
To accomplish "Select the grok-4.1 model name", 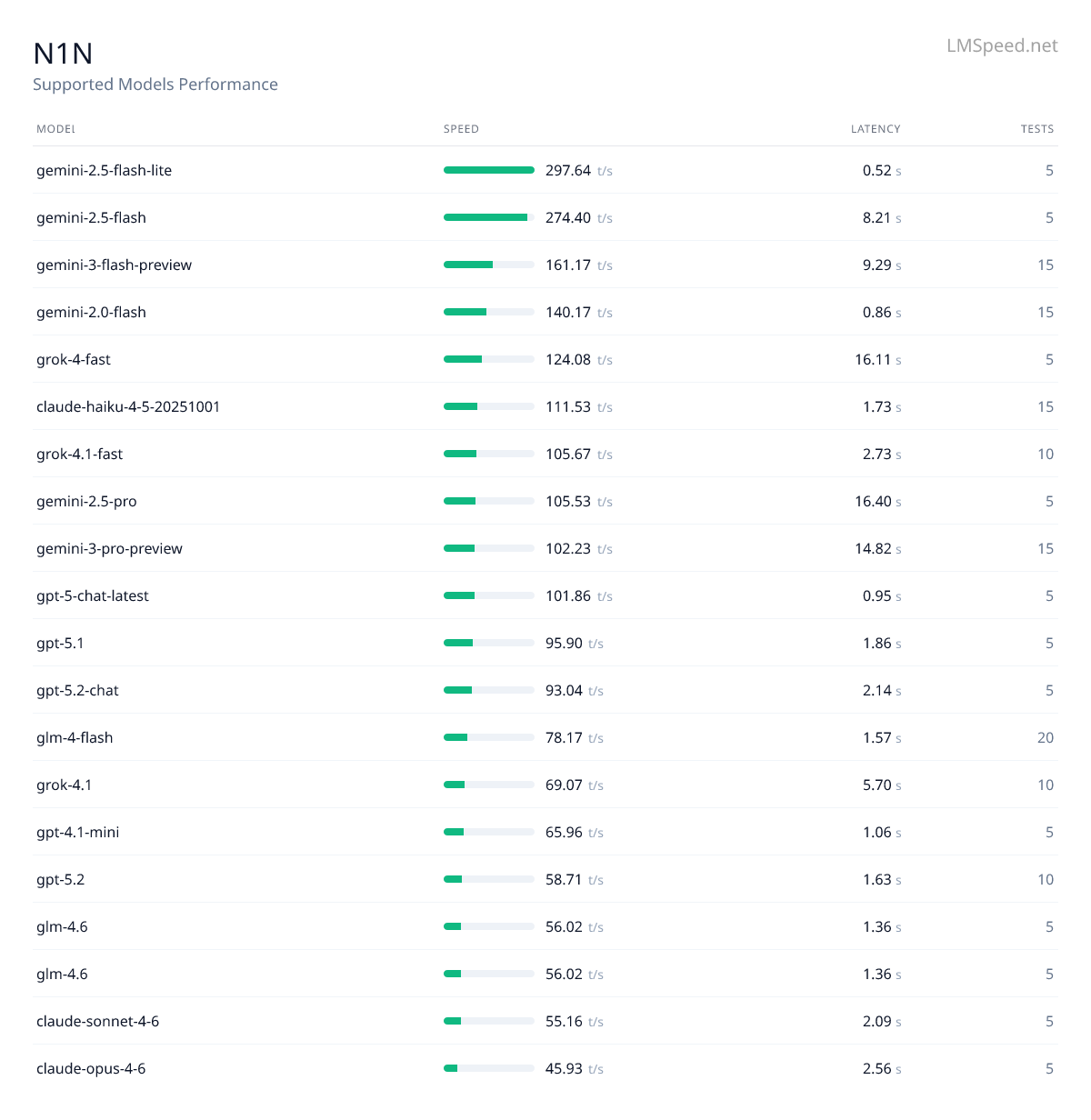I will click(x=64, y=785).
